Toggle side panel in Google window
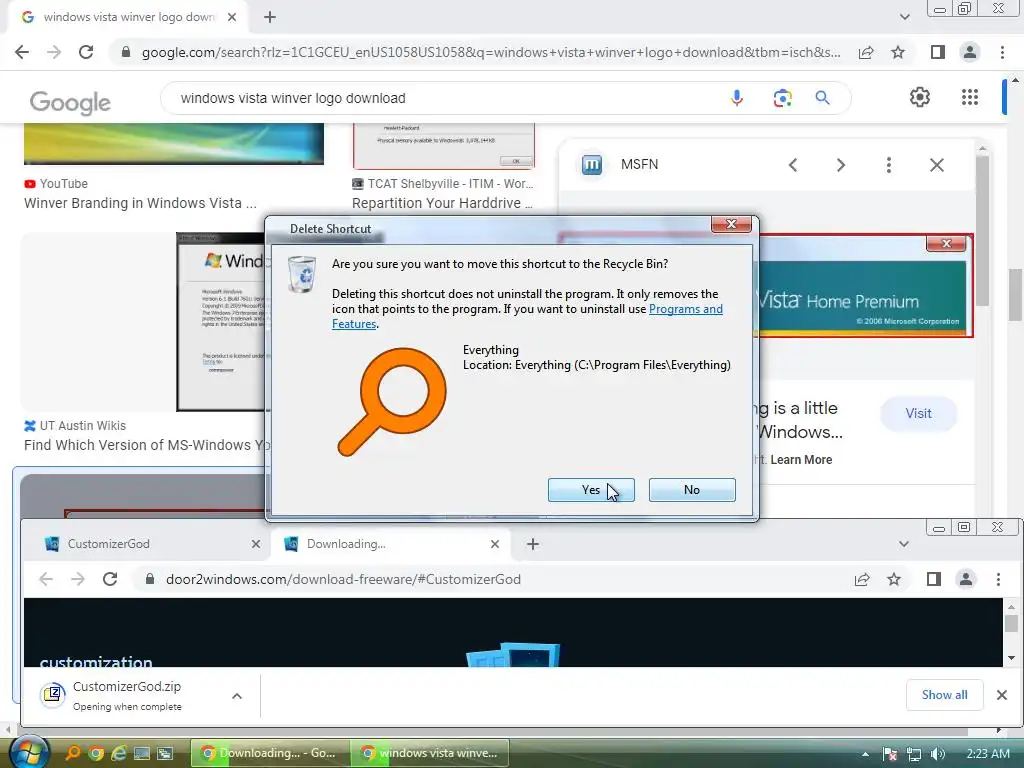This screenshot has width=1024, height=768. coord(938,52)
